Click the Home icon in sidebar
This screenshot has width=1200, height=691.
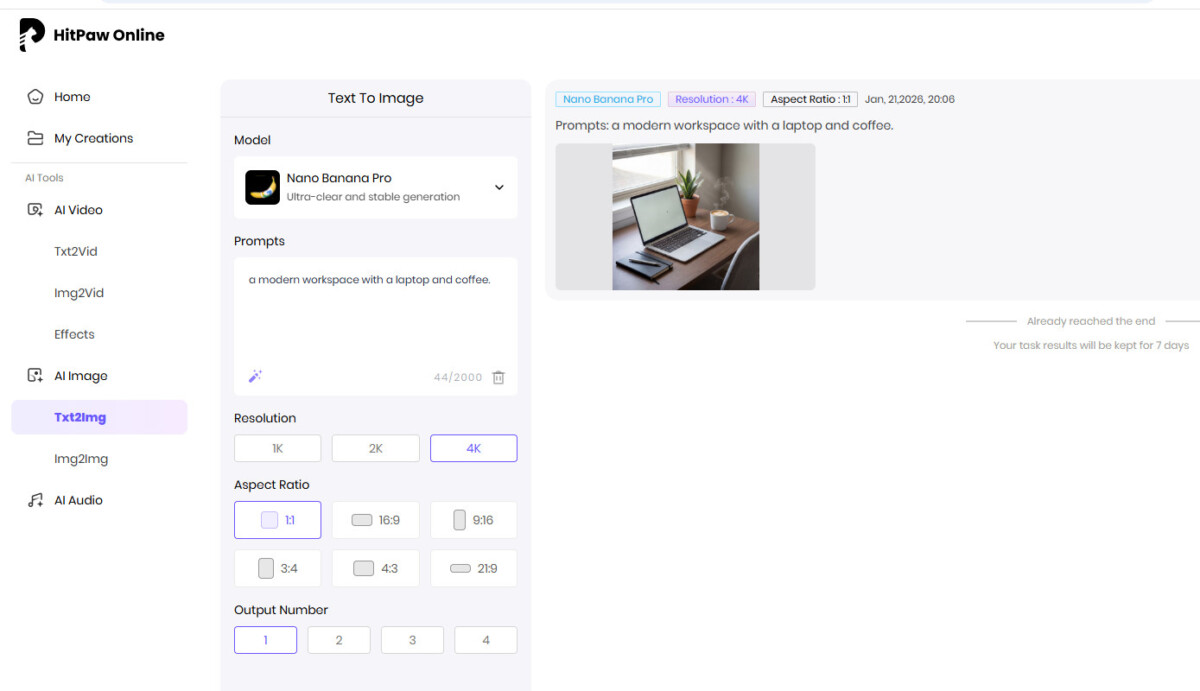(36, 97)
